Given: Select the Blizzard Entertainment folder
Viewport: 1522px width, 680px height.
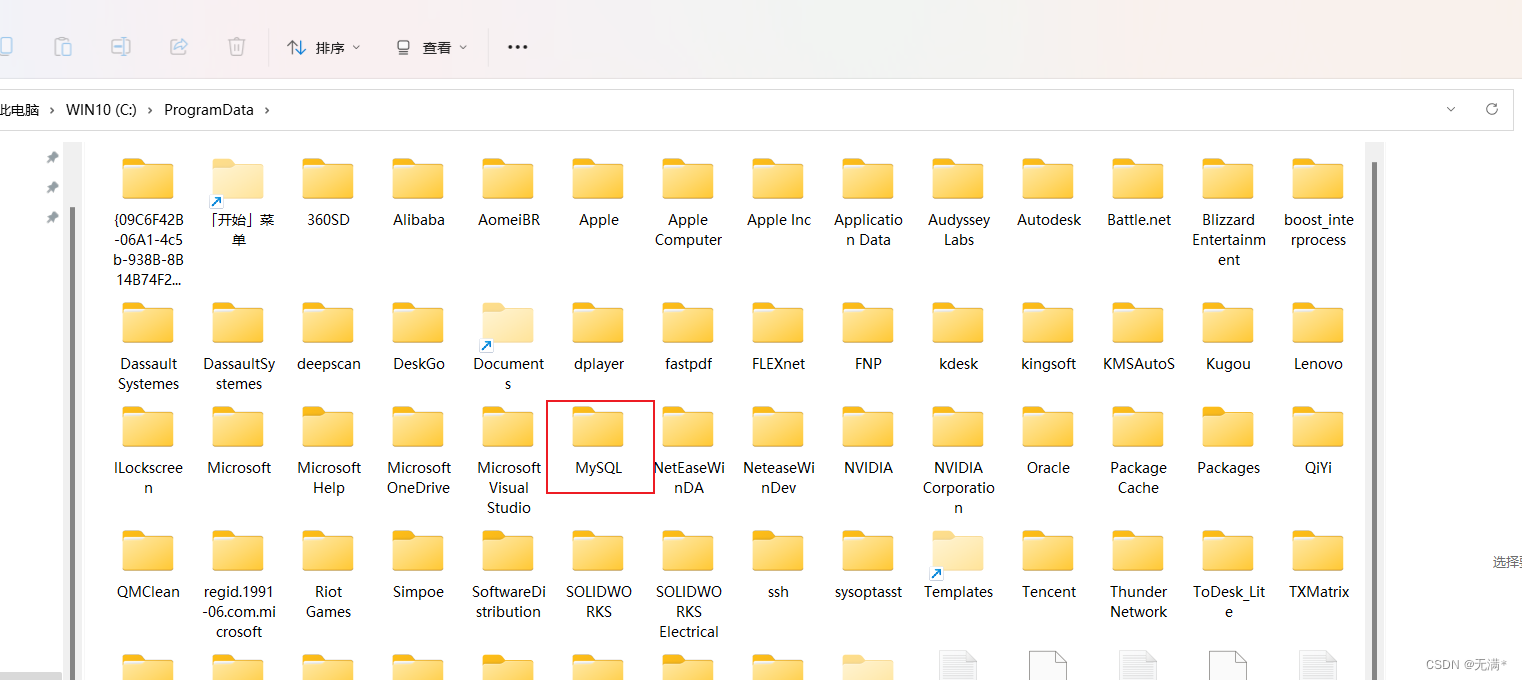Looking at the screenshot, I should point(1228,213).
